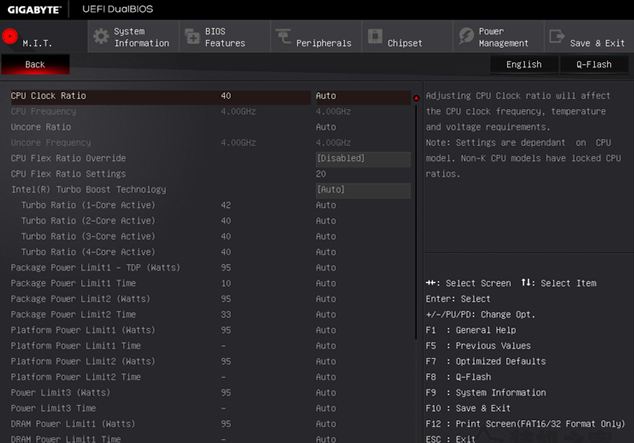Select the CPU Clock Ratio Auto field

pos(363,96)
